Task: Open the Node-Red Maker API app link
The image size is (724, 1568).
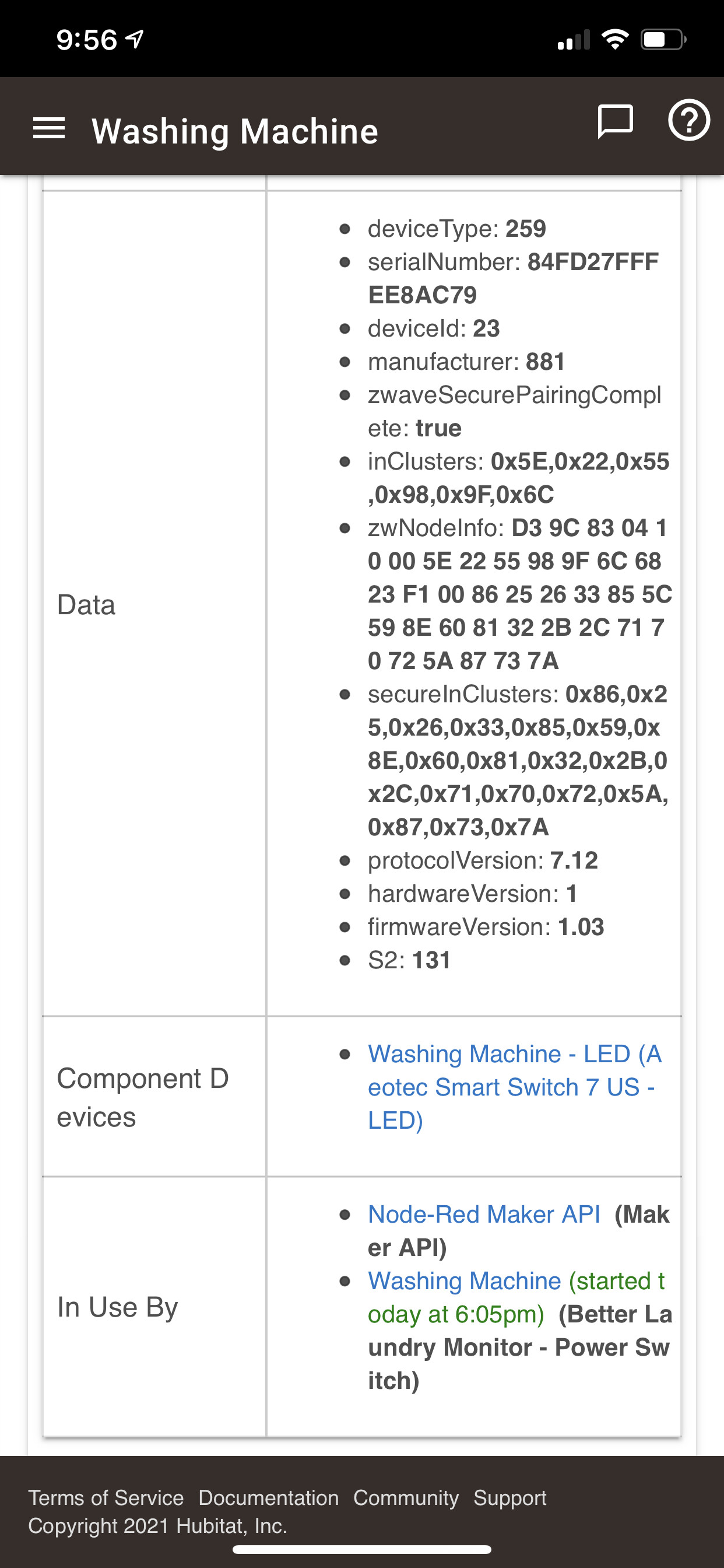Action: coord(484,1214)
